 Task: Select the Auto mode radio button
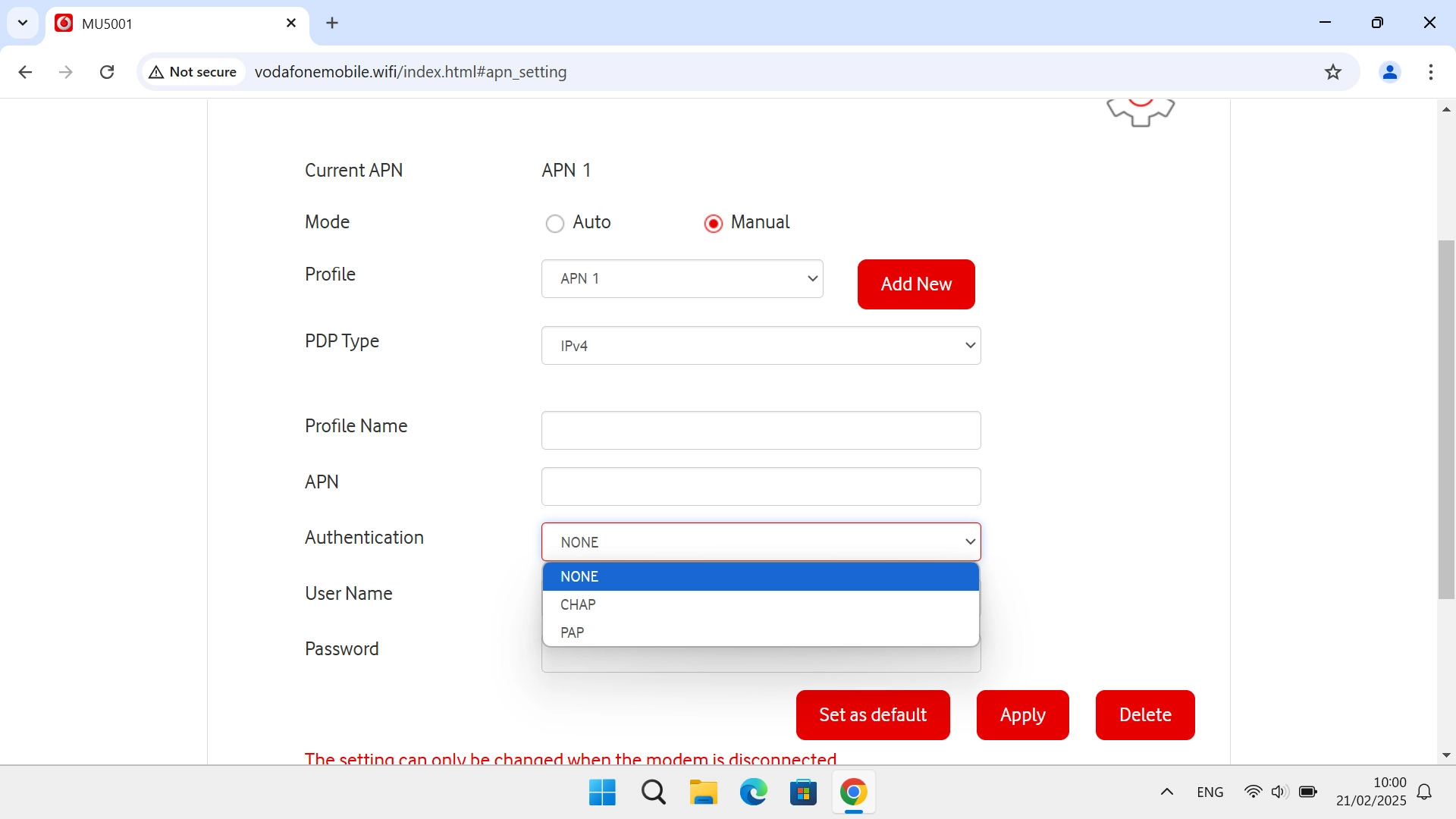pyautogui.click(x=555, y=224)
